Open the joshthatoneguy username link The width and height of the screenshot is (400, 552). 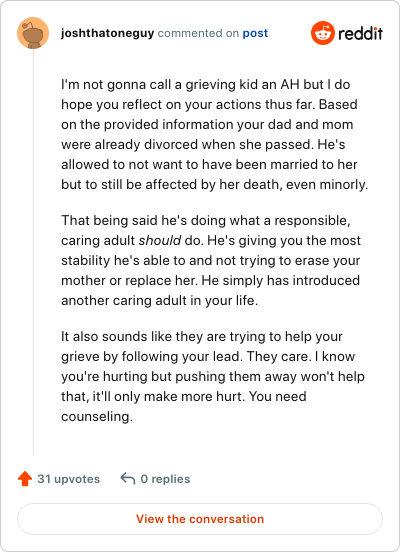[x=107, y=33]
